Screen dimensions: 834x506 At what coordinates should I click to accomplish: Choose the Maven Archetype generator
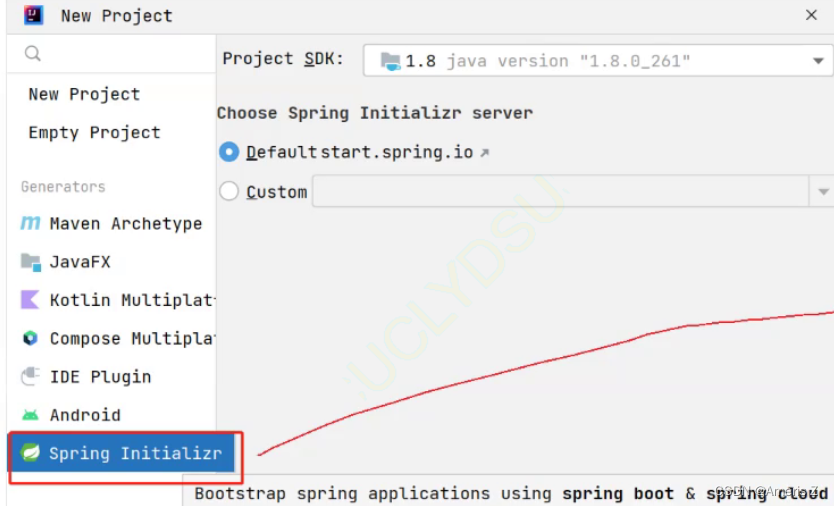[x=112, y=223]
